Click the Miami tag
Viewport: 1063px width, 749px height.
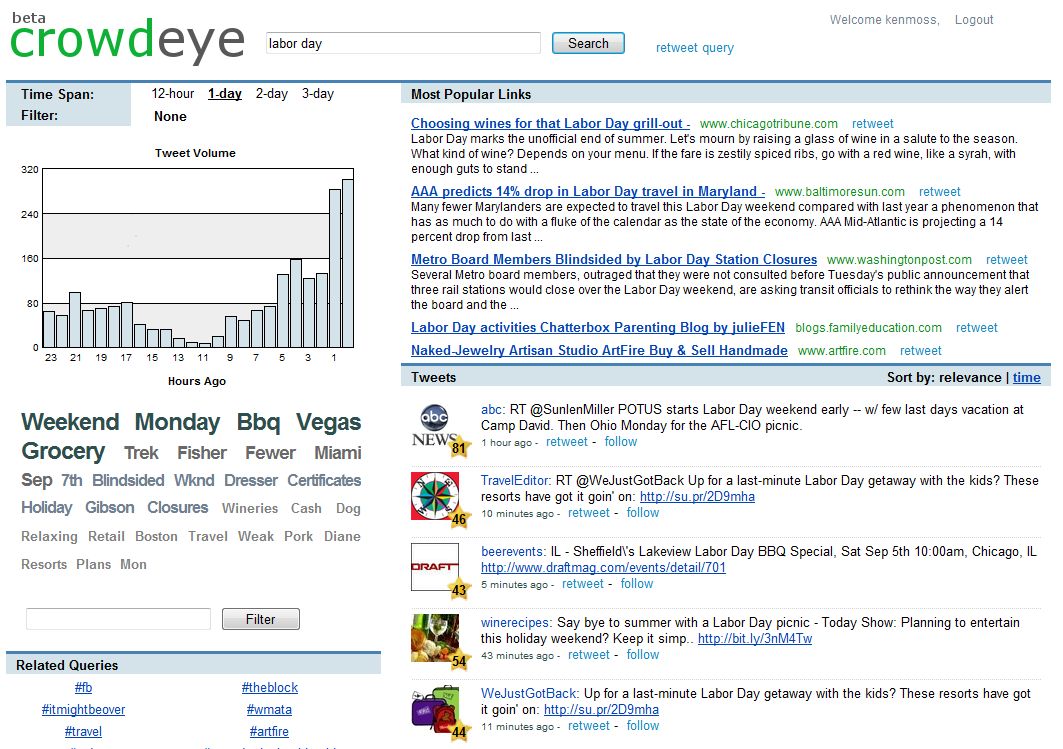[x=338, y=453]
